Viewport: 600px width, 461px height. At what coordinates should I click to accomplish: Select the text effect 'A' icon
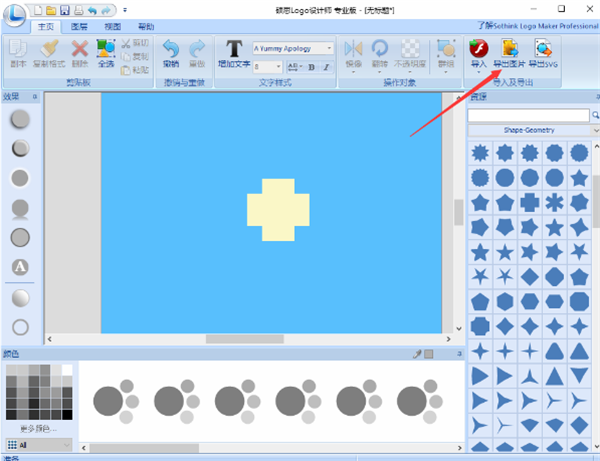20,267
